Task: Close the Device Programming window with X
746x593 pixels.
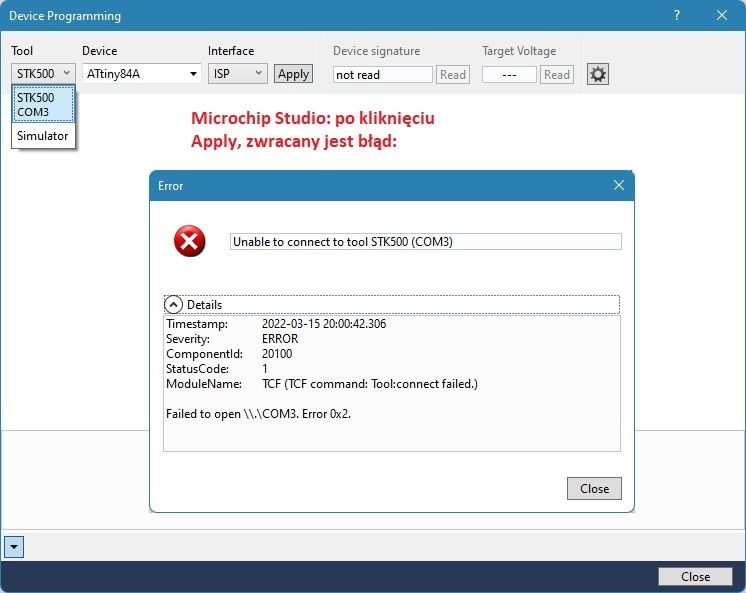Action: (x=721, y=15)
